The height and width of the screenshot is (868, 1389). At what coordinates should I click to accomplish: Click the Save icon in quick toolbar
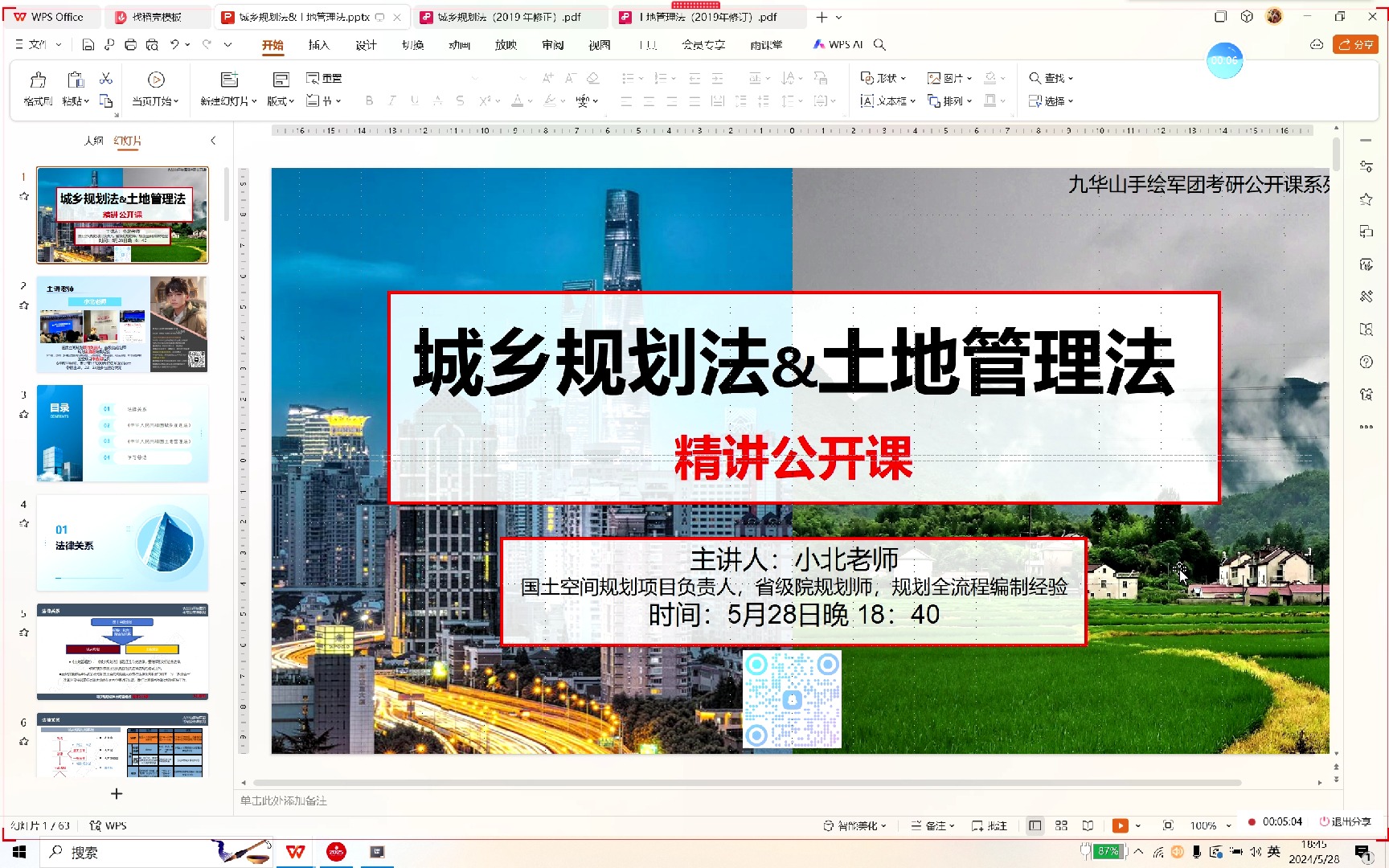pyautogui.click(x=88, y=44)
